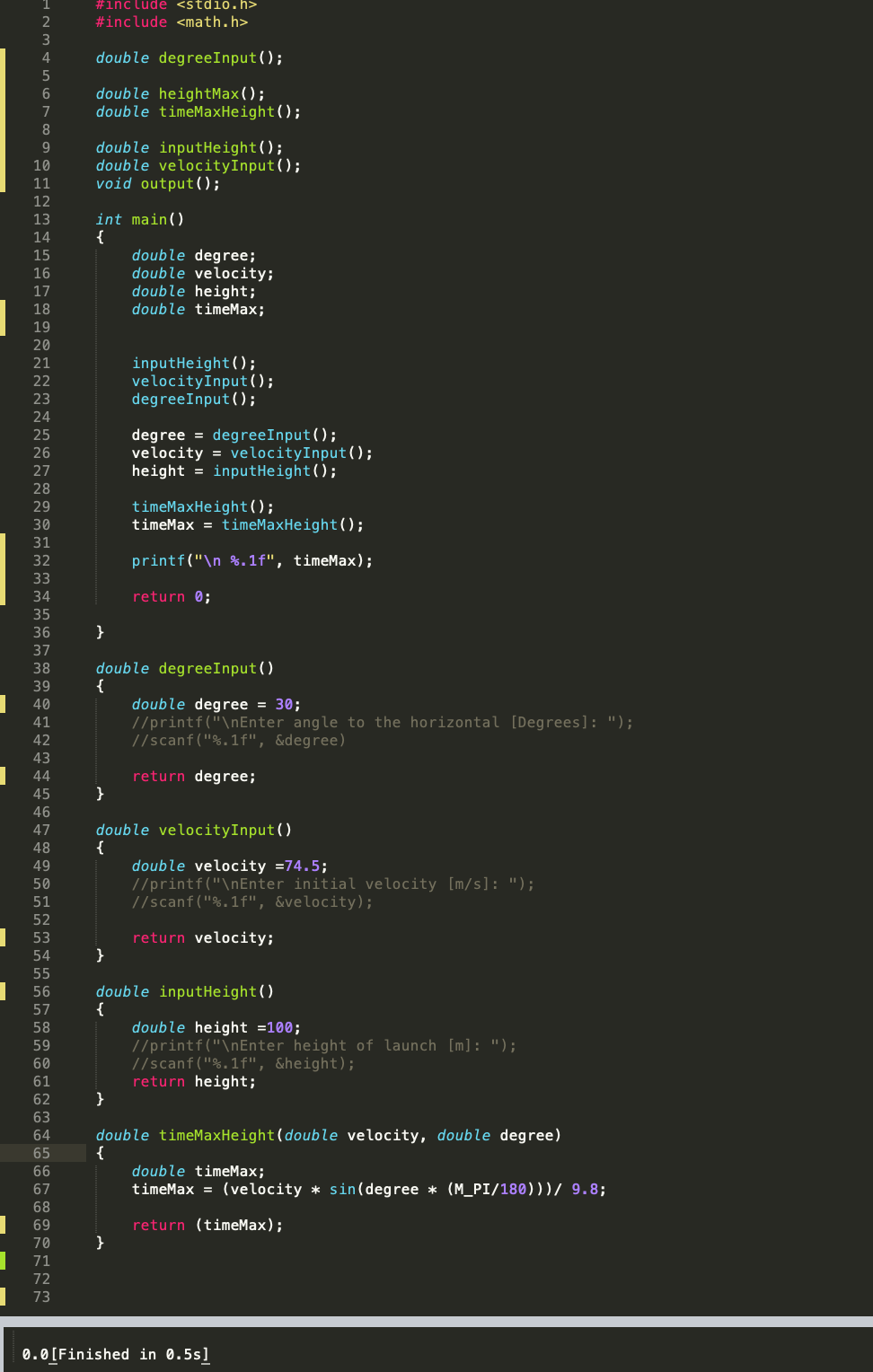
Task: Select line number 13 in the gutter
Action: (x=41, y=219)
